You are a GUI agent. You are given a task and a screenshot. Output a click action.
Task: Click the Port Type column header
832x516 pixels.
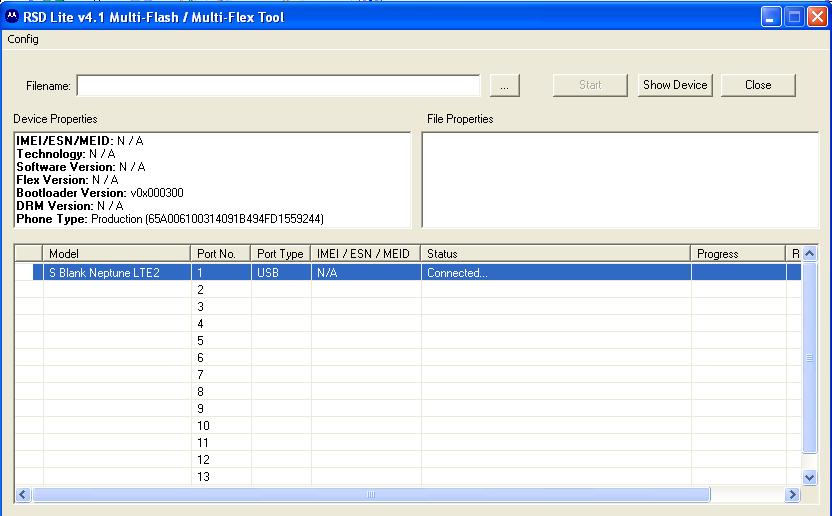(280, 254)
